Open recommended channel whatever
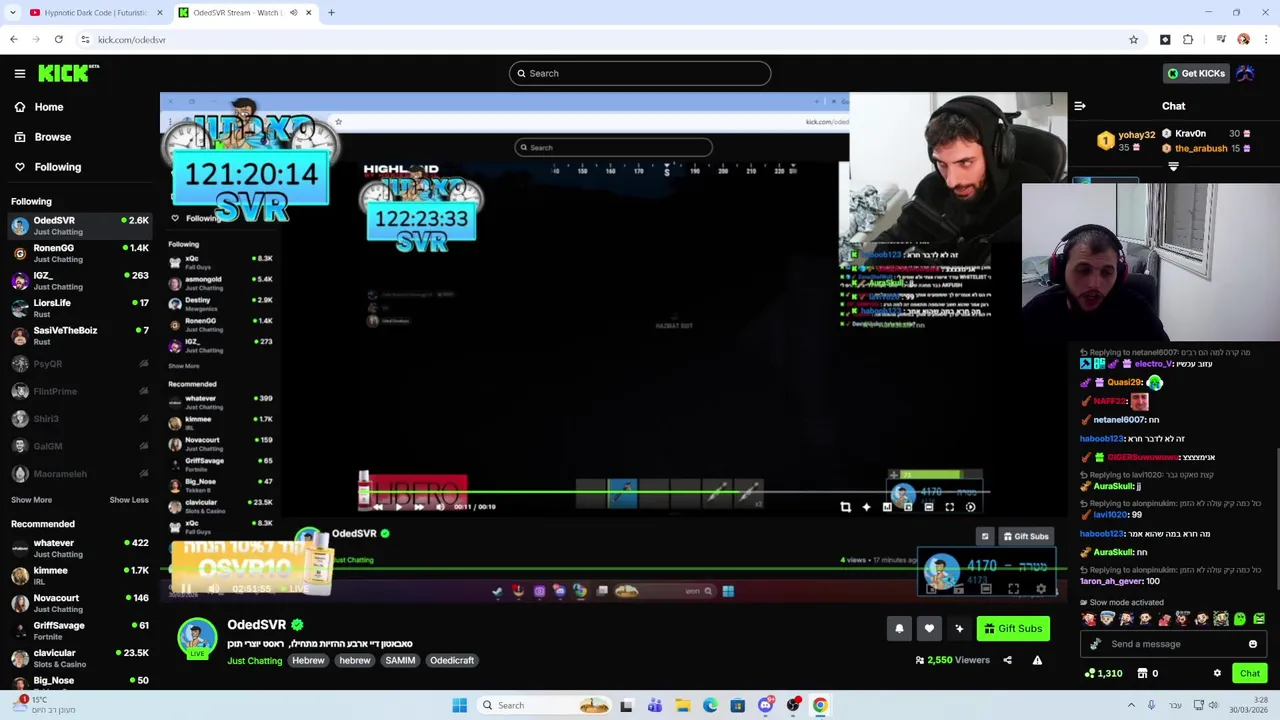Image resolution: width=1280 pixels, height=720 pixels. (80, 548)
